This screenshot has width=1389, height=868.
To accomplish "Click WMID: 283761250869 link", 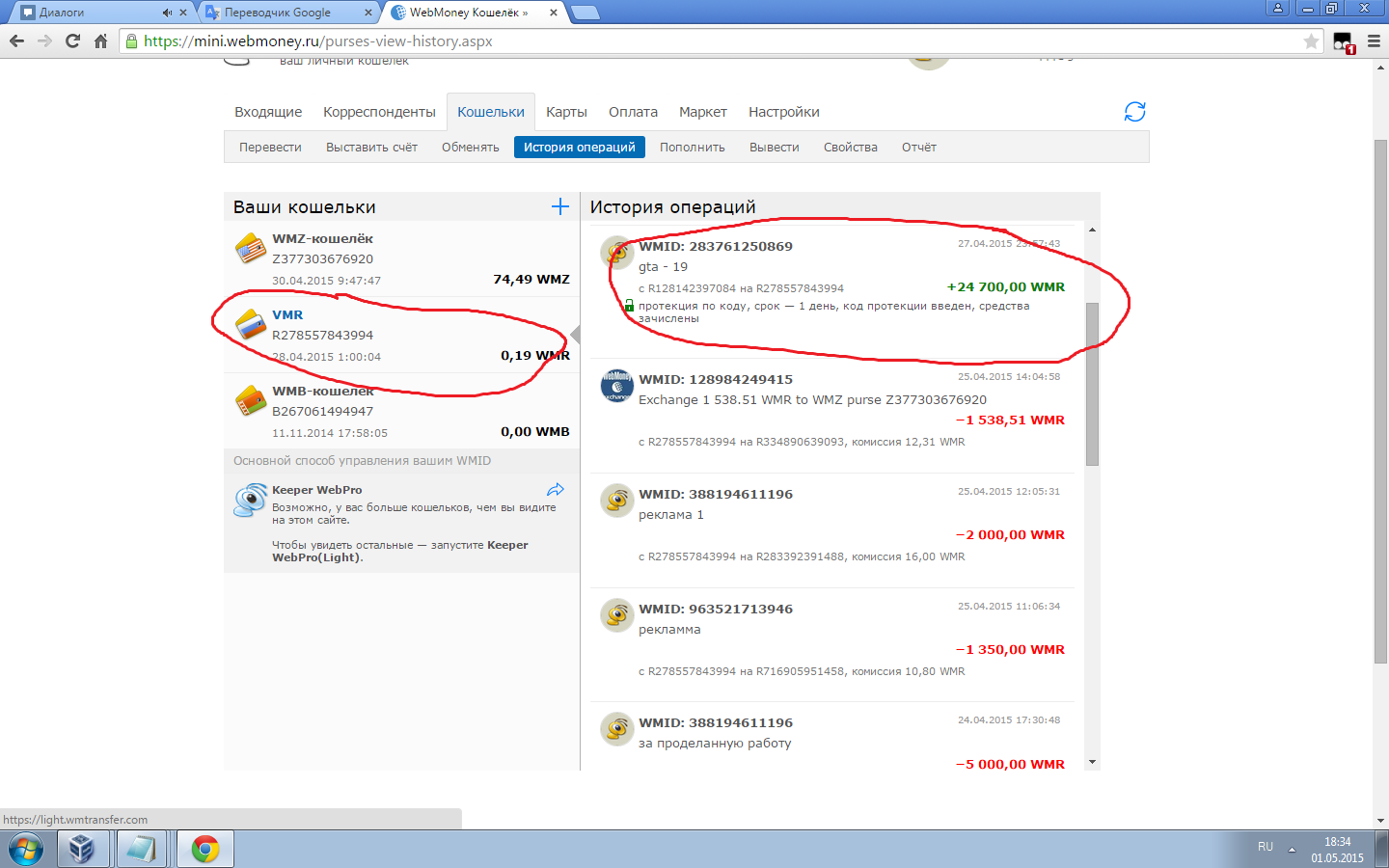I will 716,246.
